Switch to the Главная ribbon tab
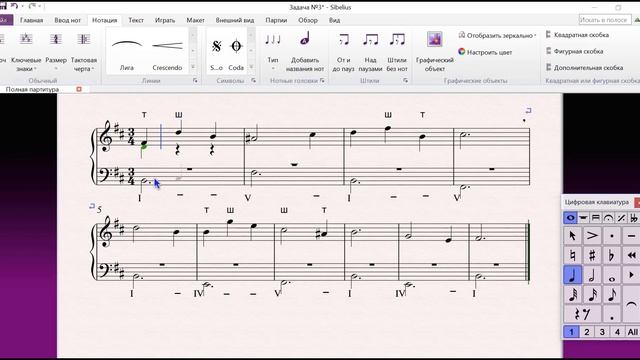 [31, 20]
